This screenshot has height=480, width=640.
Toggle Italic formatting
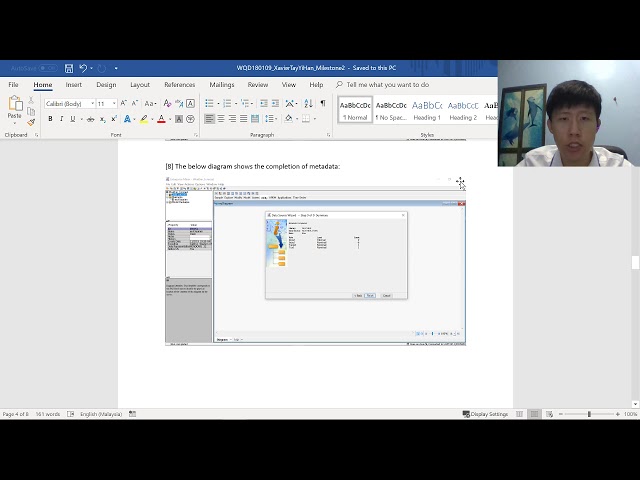point(61,119)
